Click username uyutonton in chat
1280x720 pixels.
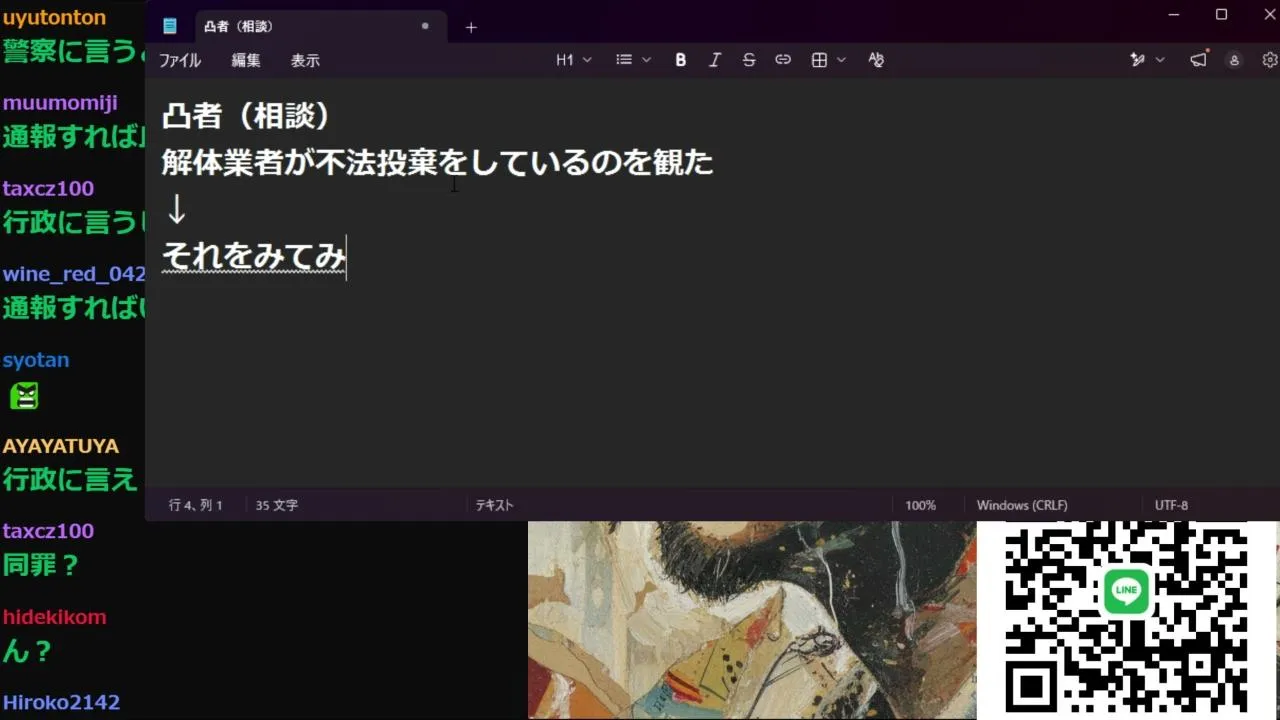tap(54, 17)
